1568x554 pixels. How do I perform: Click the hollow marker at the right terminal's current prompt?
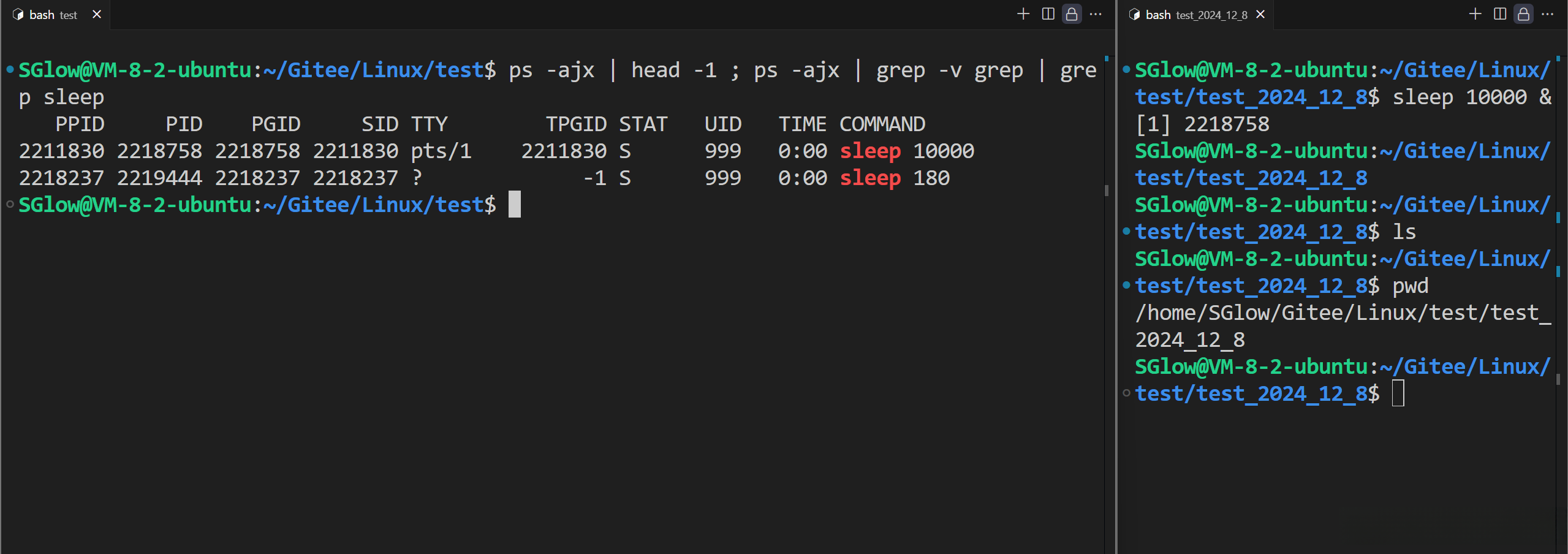click(x=1126, y=393)
